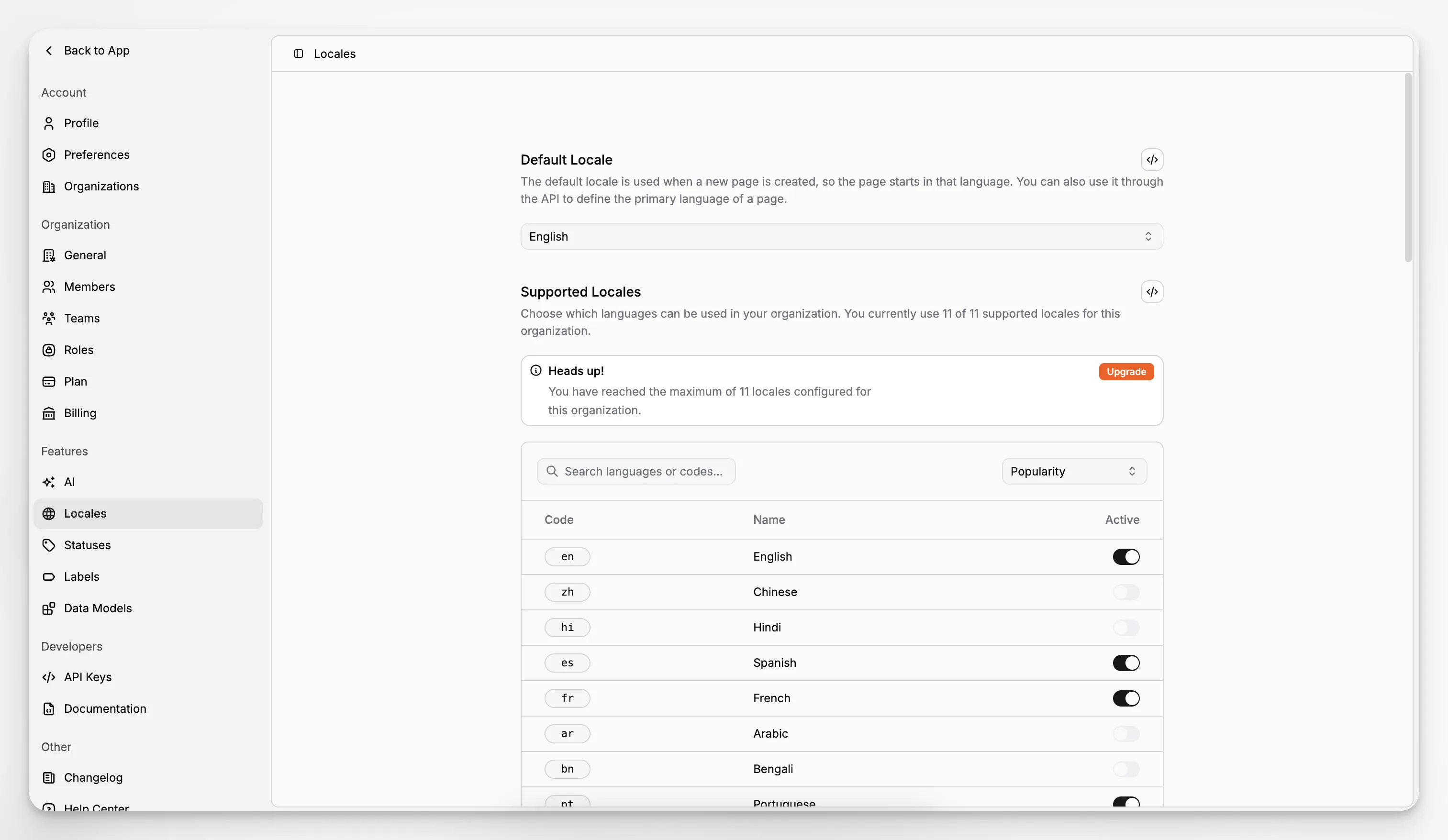The image size is (1448, 840).
Task: Click the Active column header
Action: 1122,520
